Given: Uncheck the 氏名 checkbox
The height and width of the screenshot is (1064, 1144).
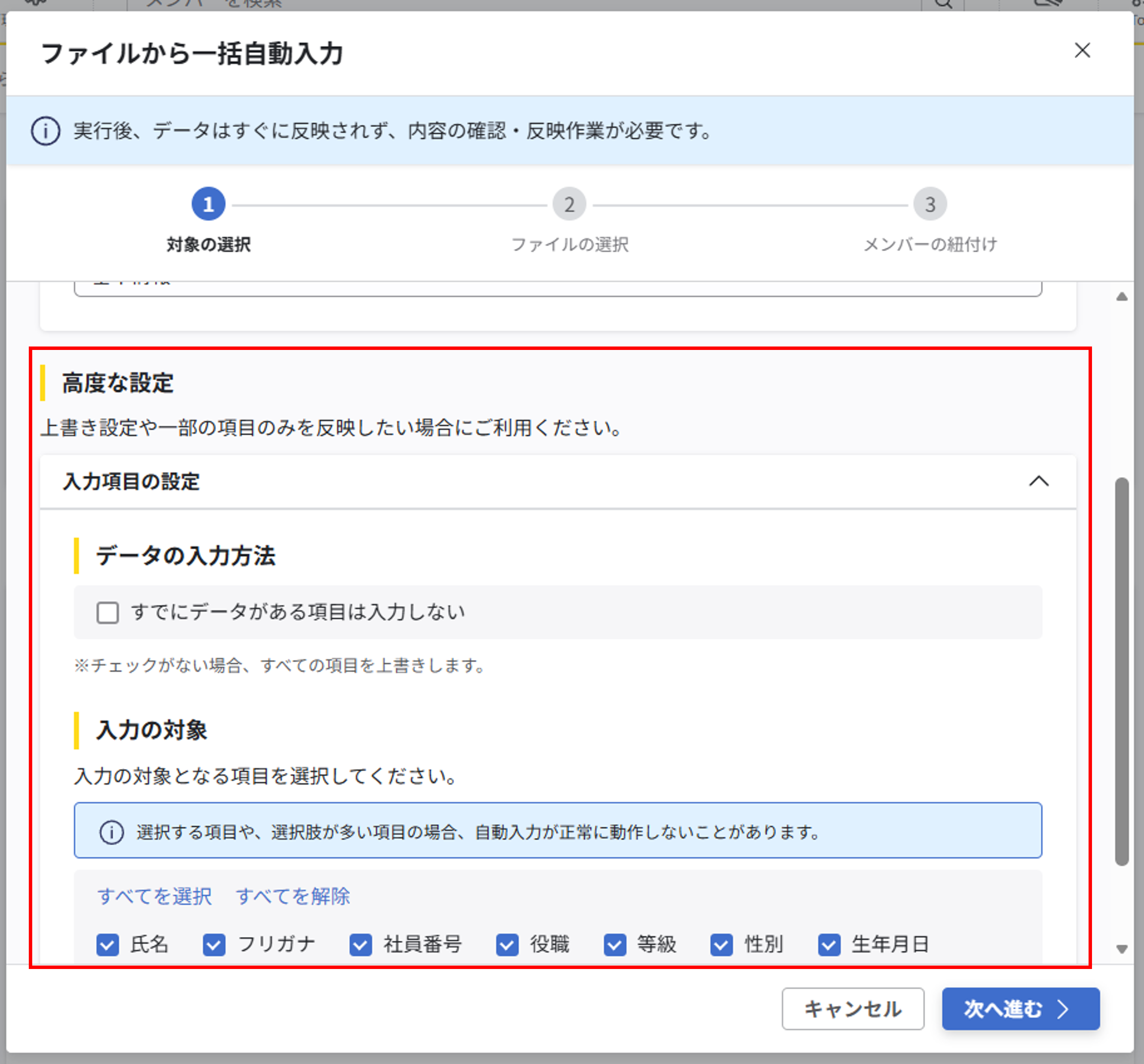Looking at the screenshot, I should (x=107, y=945).
